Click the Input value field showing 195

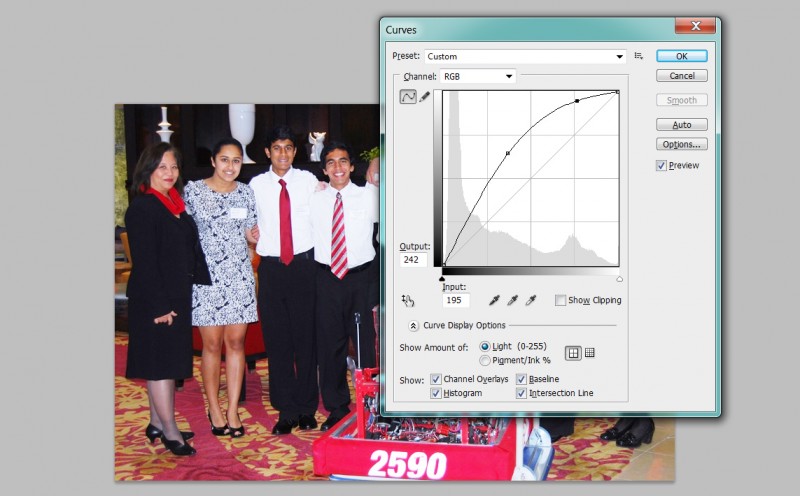pos(456,301)
